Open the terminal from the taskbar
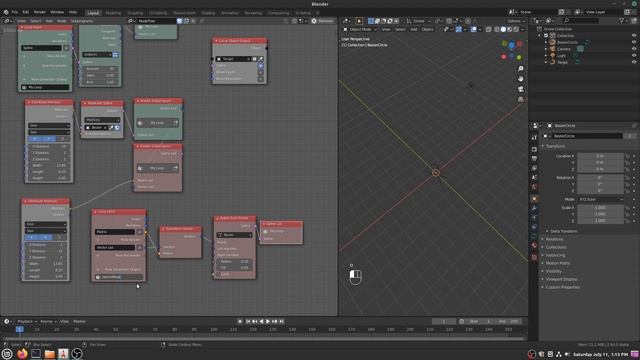Screen dimensions: 640x360 click(36, 353)
